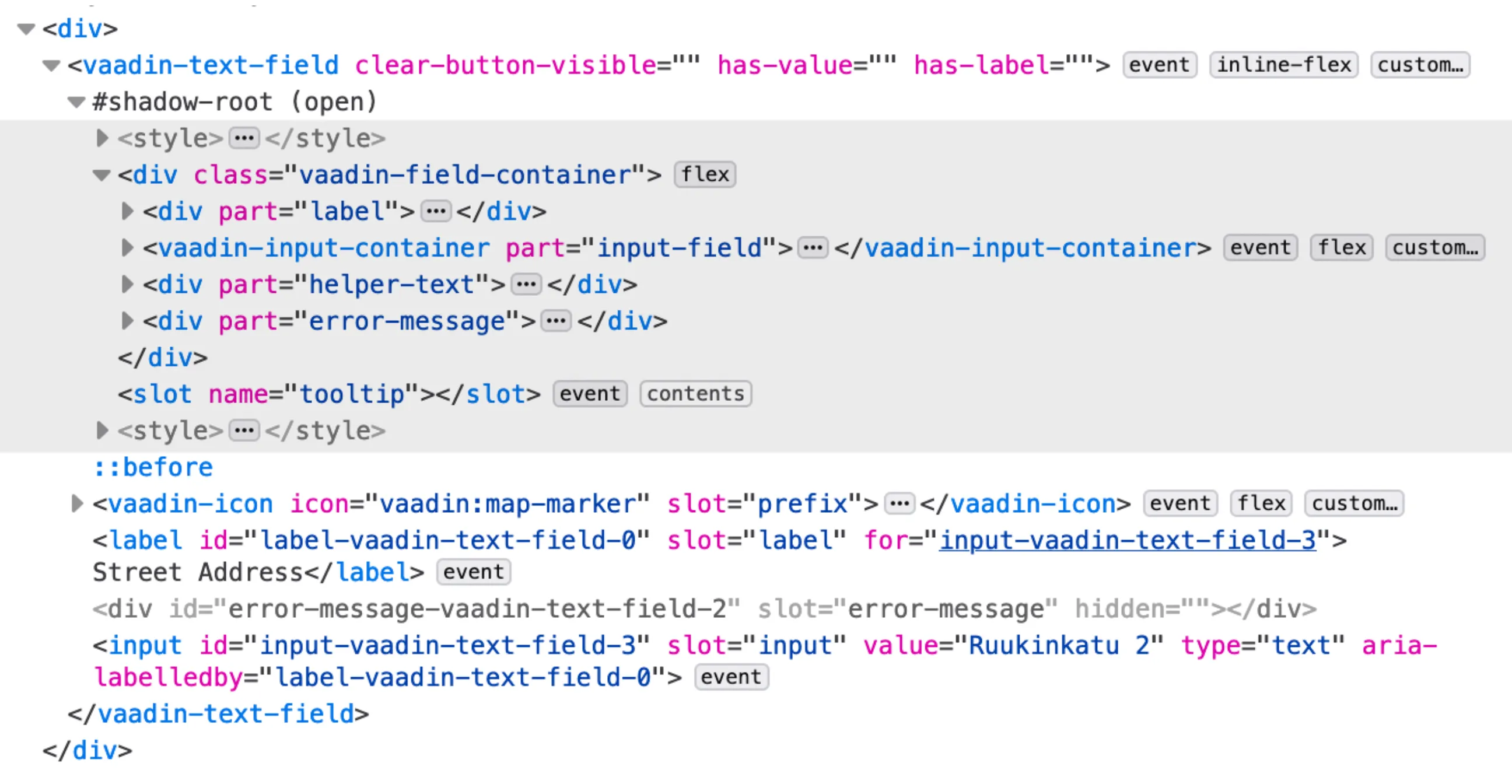This screenshot has width=1512, height=784.
Task: Expand the second style tag ellipsis
Action: (x=244, y=431)
